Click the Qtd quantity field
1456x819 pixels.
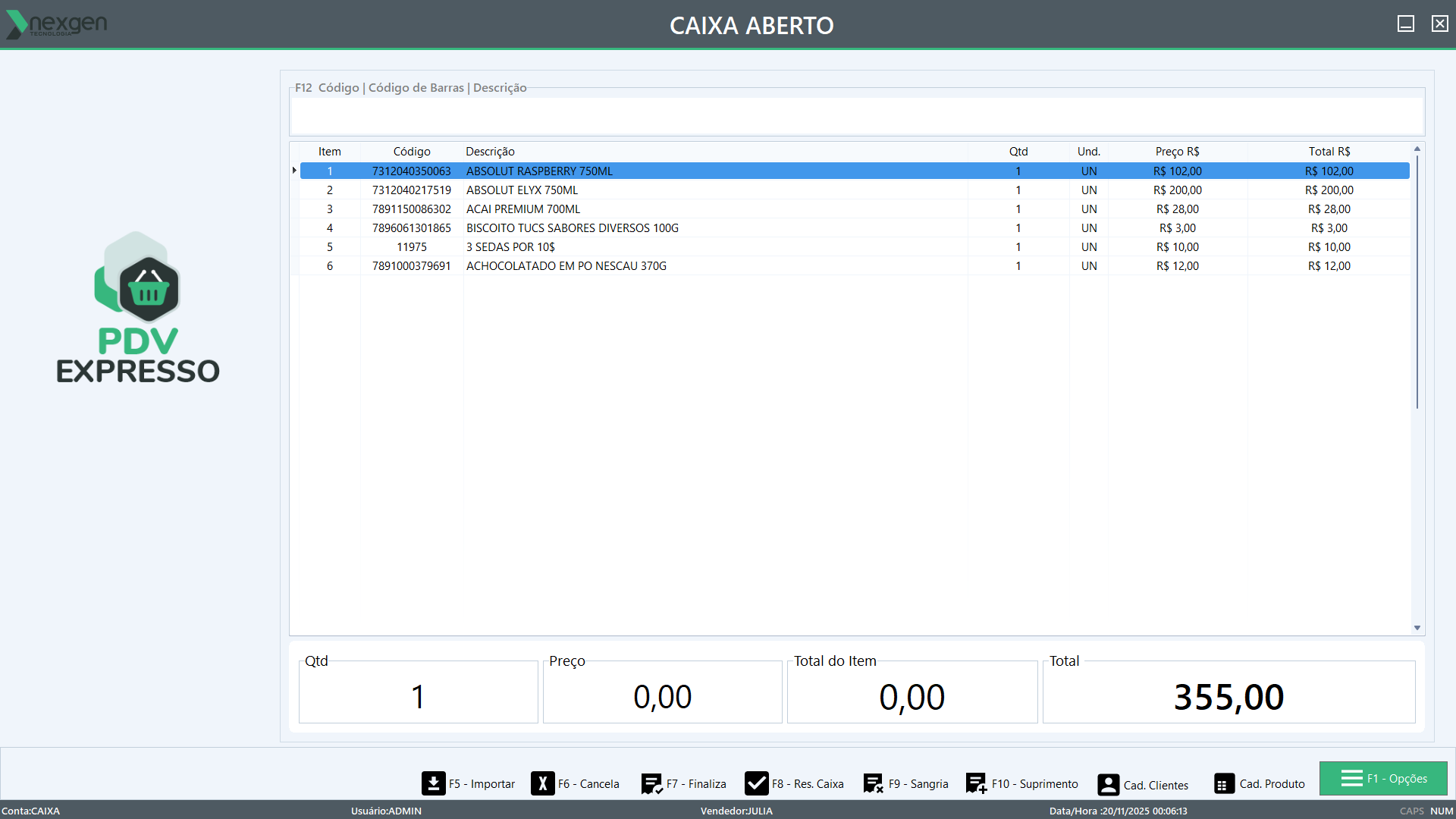[x=418, y=696]
